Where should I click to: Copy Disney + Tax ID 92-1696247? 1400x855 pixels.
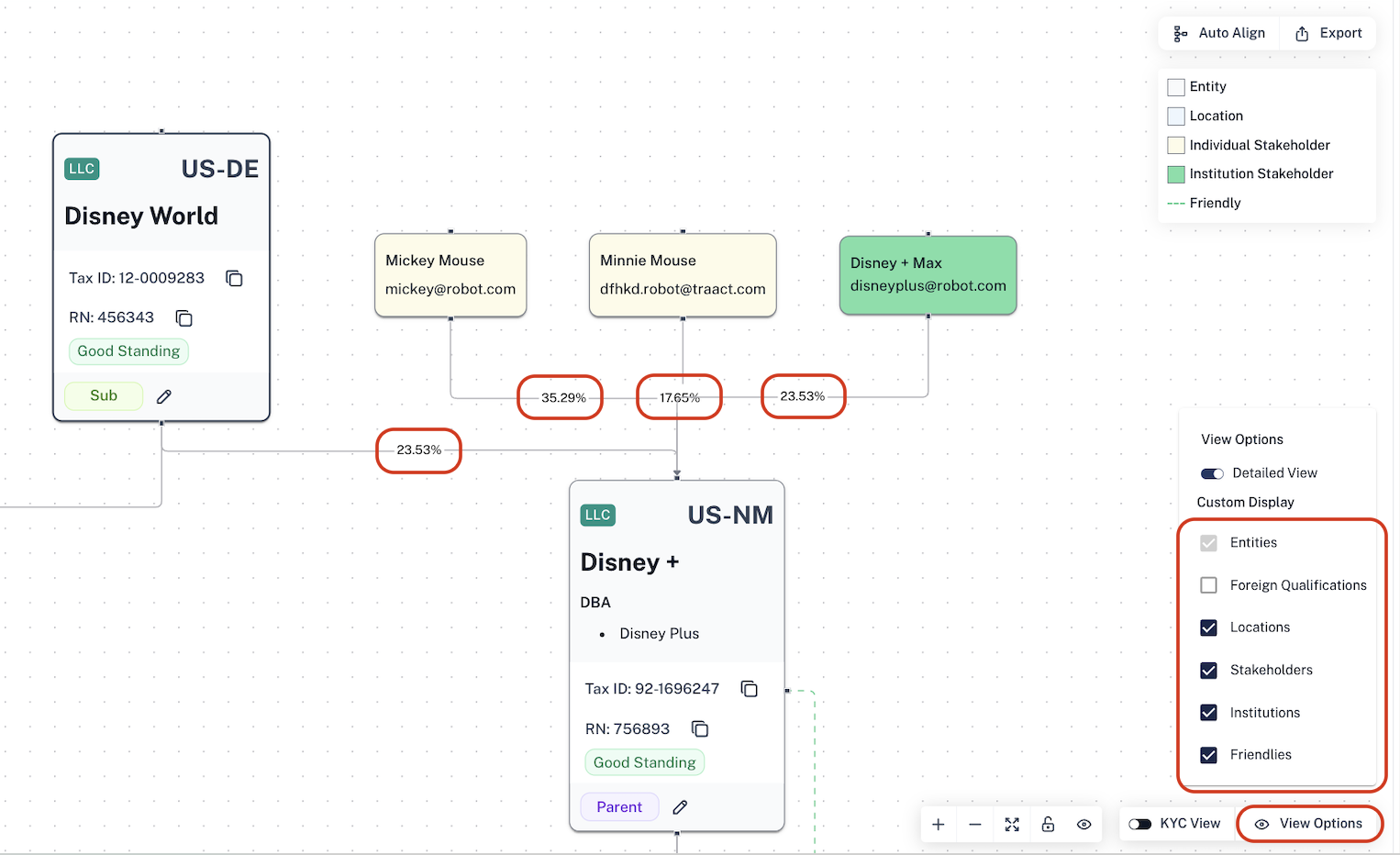pos(750,689)
